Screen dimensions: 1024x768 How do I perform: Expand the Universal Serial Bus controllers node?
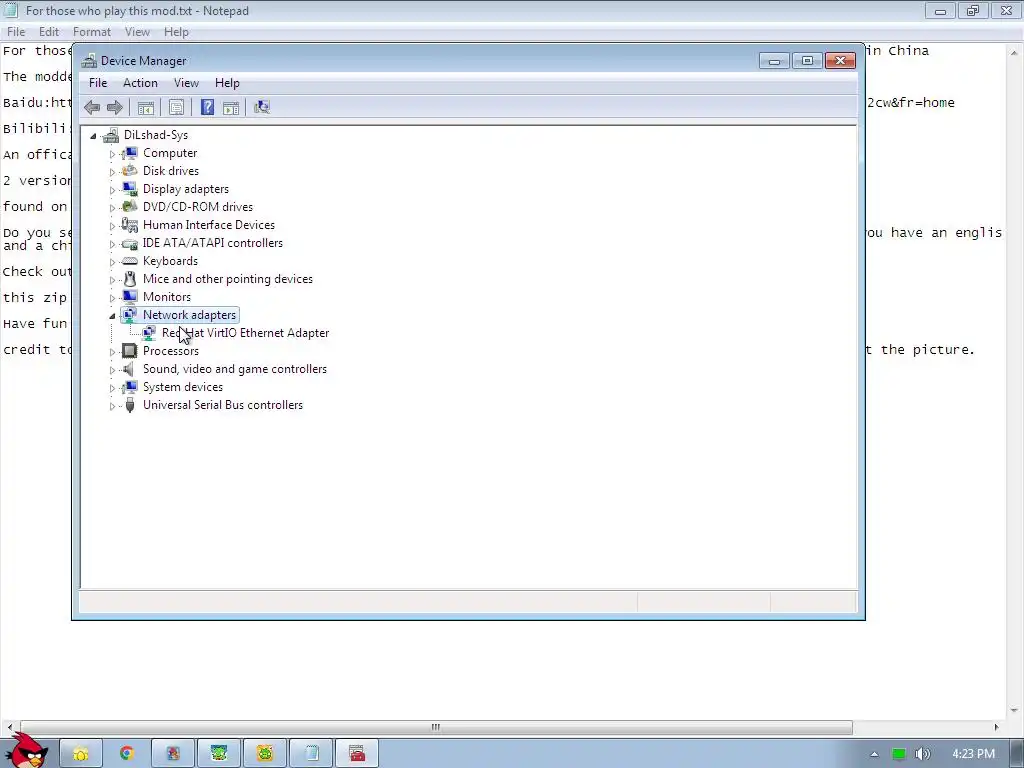[112, 406]
